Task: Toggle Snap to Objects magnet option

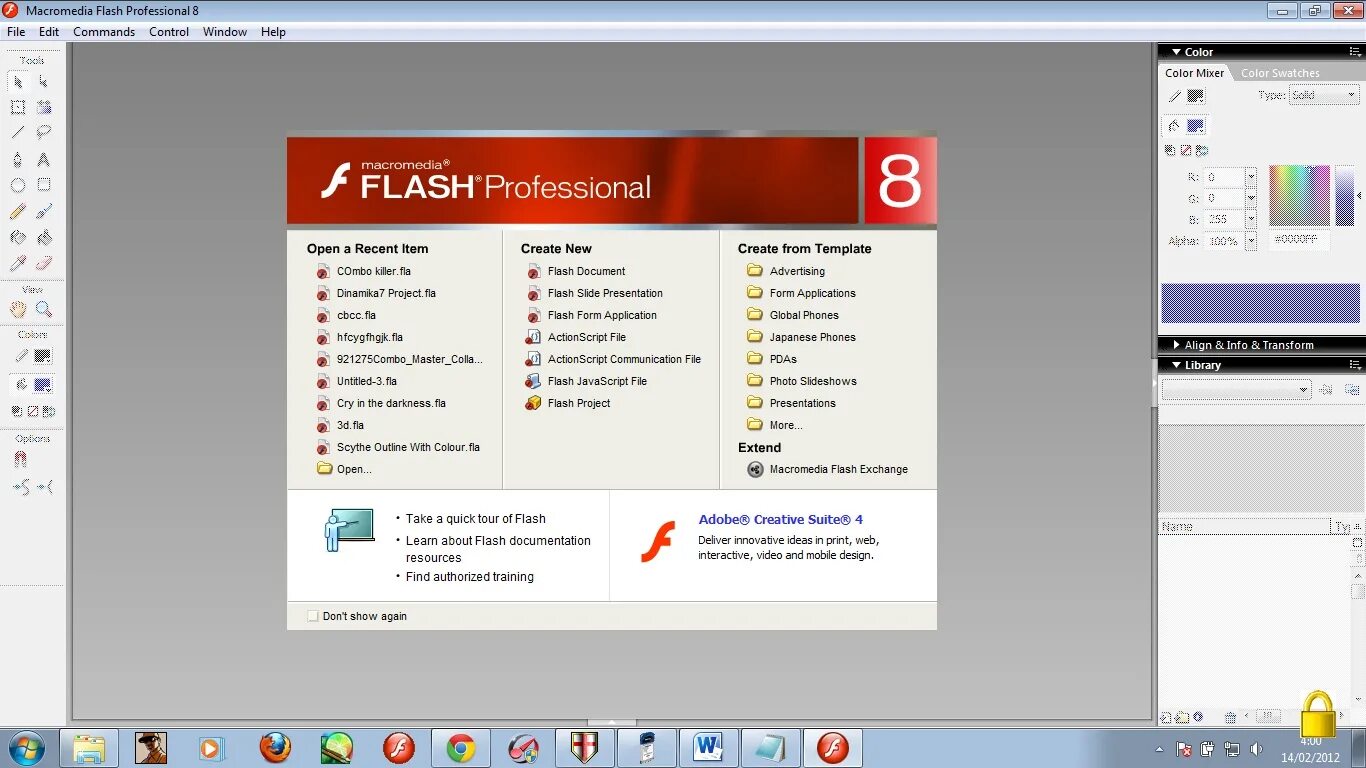Action: (x=21, y=460)
